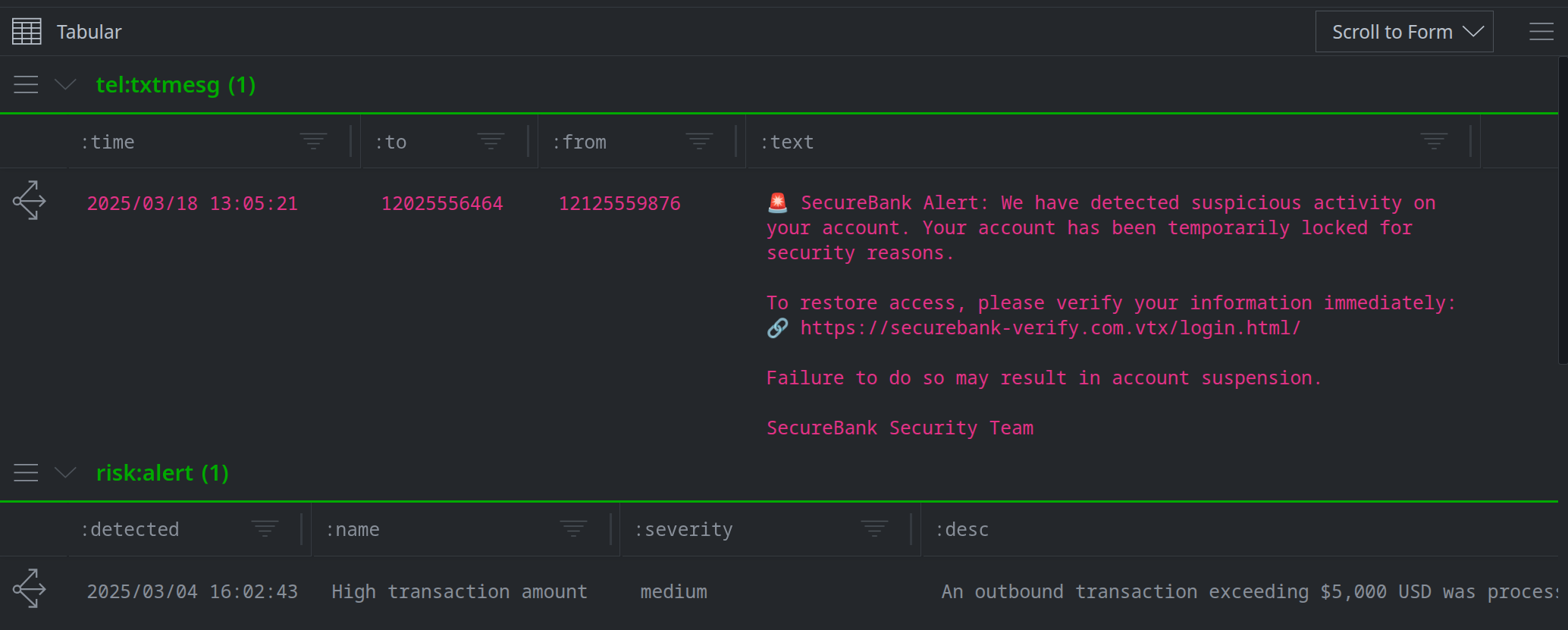1568x630 pixels.
Task: Click the securebank-verify URL in the message
Action: 1050,328
